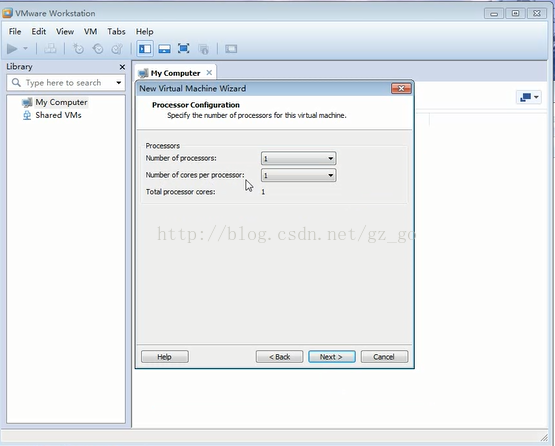Click the Help button in wizard

click(165, 357)
